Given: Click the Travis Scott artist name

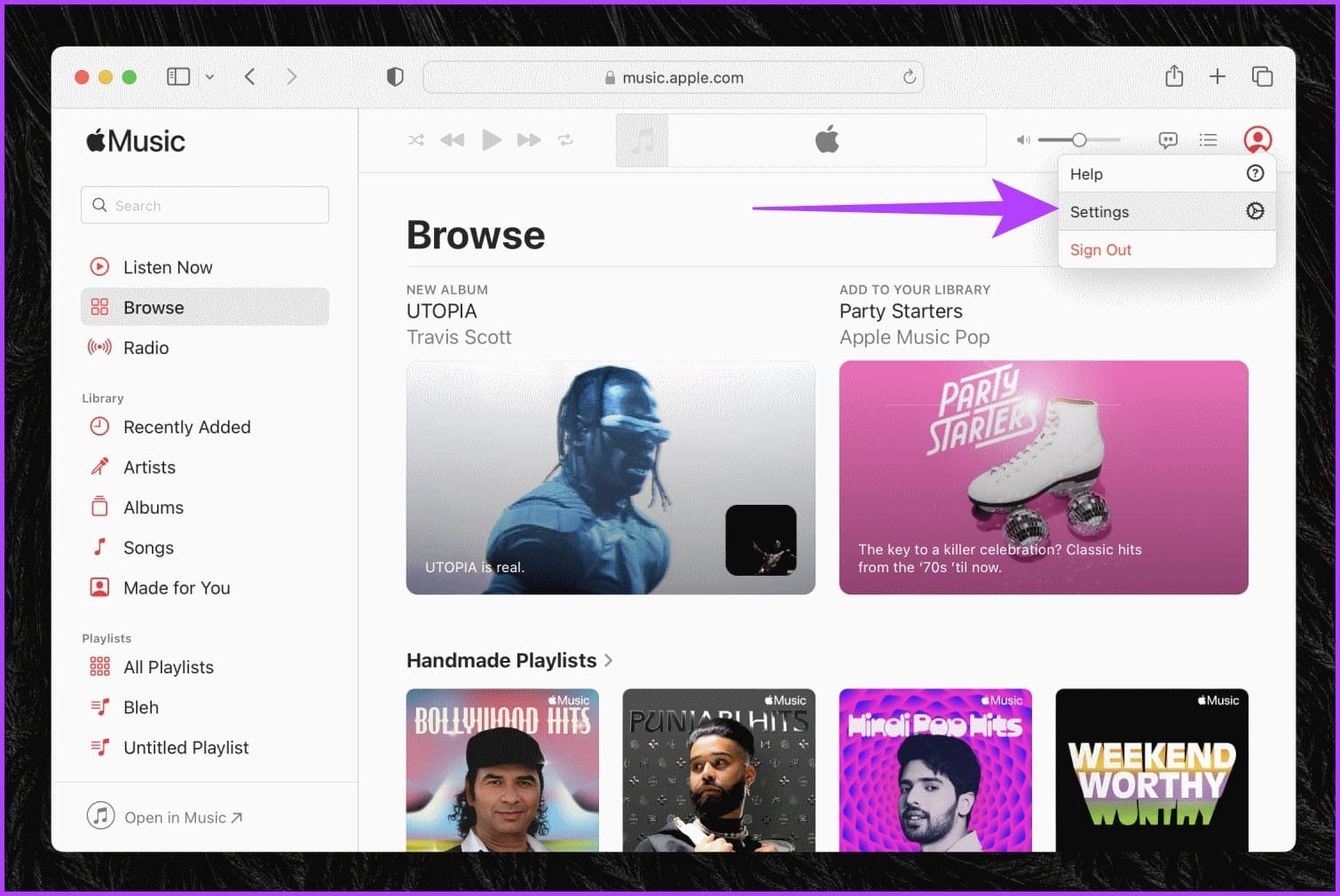Looking at the screenshot, I should (459, 337).
